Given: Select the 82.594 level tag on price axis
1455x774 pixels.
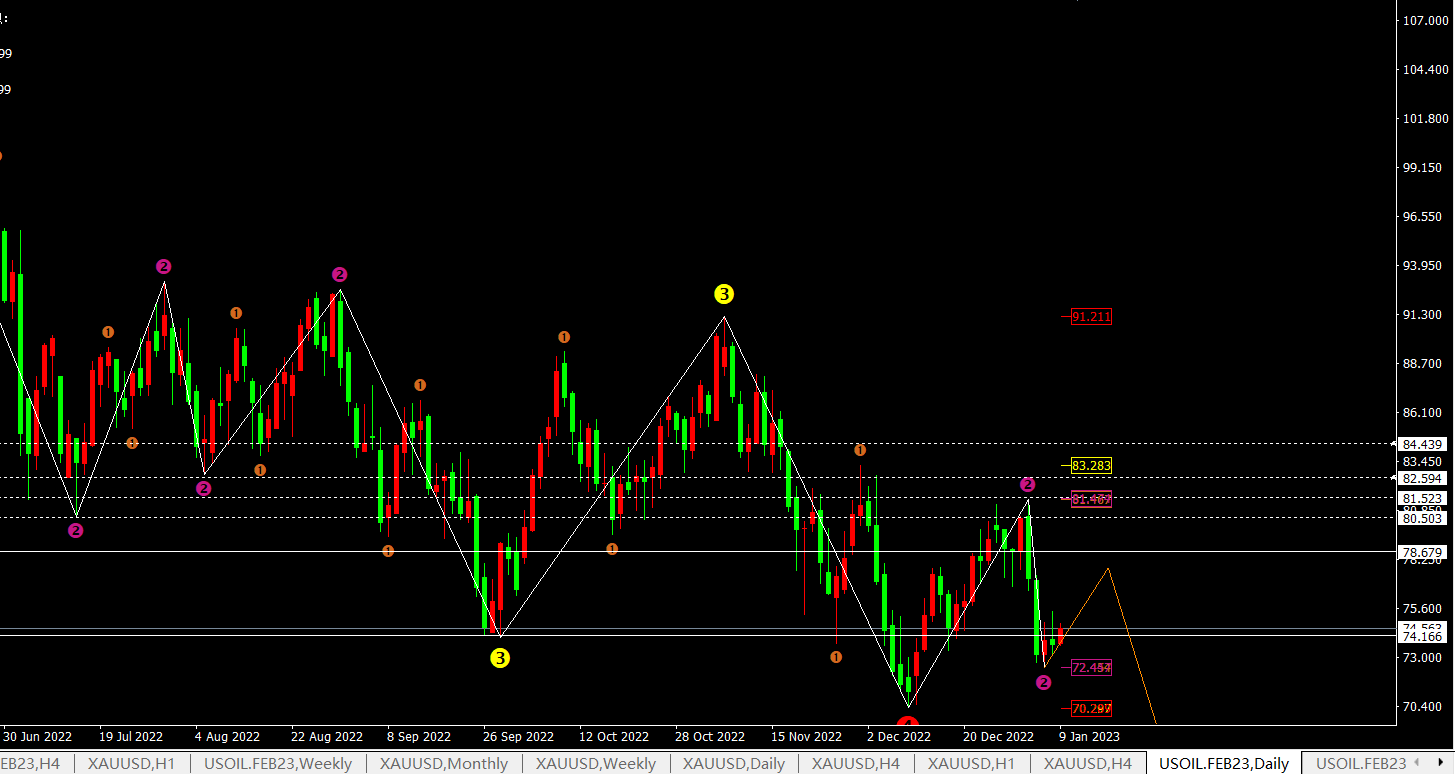Looking at the screenshot, I should tap(1422, 479).
